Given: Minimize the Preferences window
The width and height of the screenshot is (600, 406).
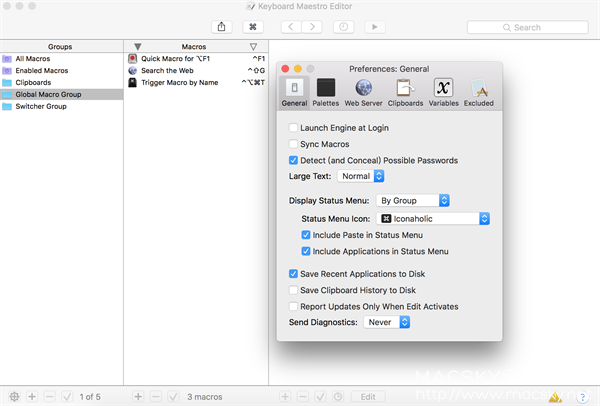Looking at the screenshot, I should click(298, 69).
